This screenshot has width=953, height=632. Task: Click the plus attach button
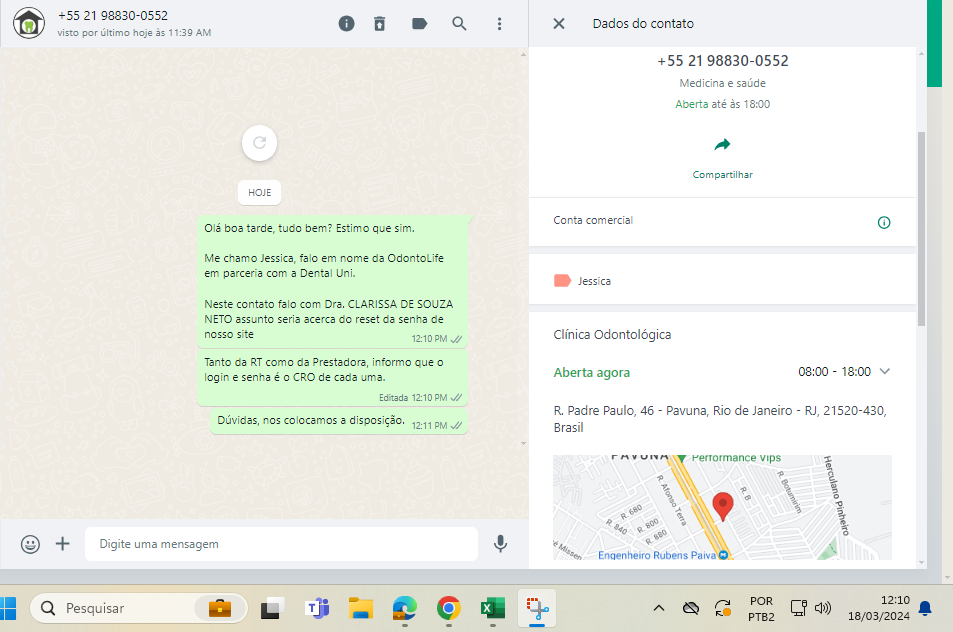click(x=63, y=544)
